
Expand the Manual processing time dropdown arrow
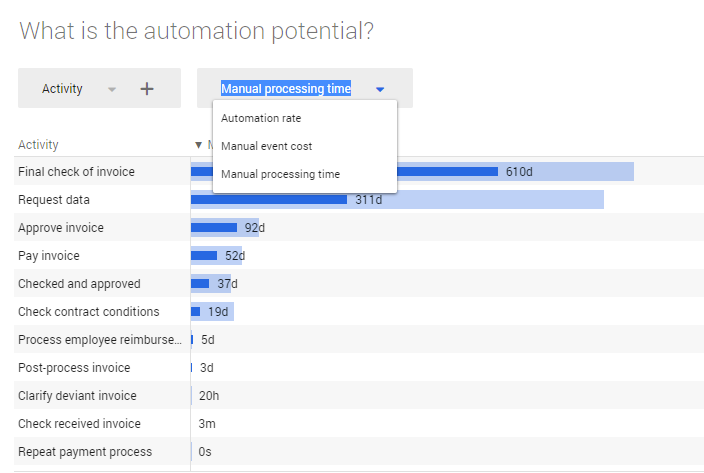coord(380,89)
